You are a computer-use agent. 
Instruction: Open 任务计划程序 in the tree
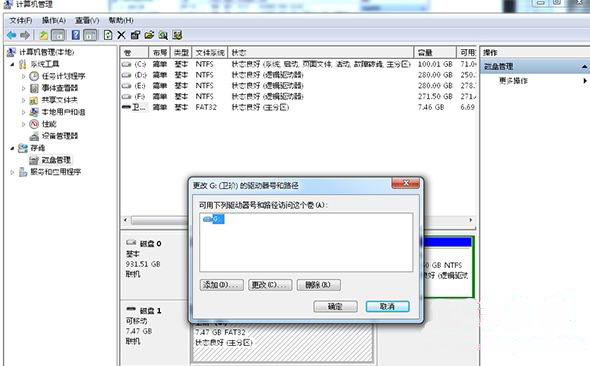[63, 76]
